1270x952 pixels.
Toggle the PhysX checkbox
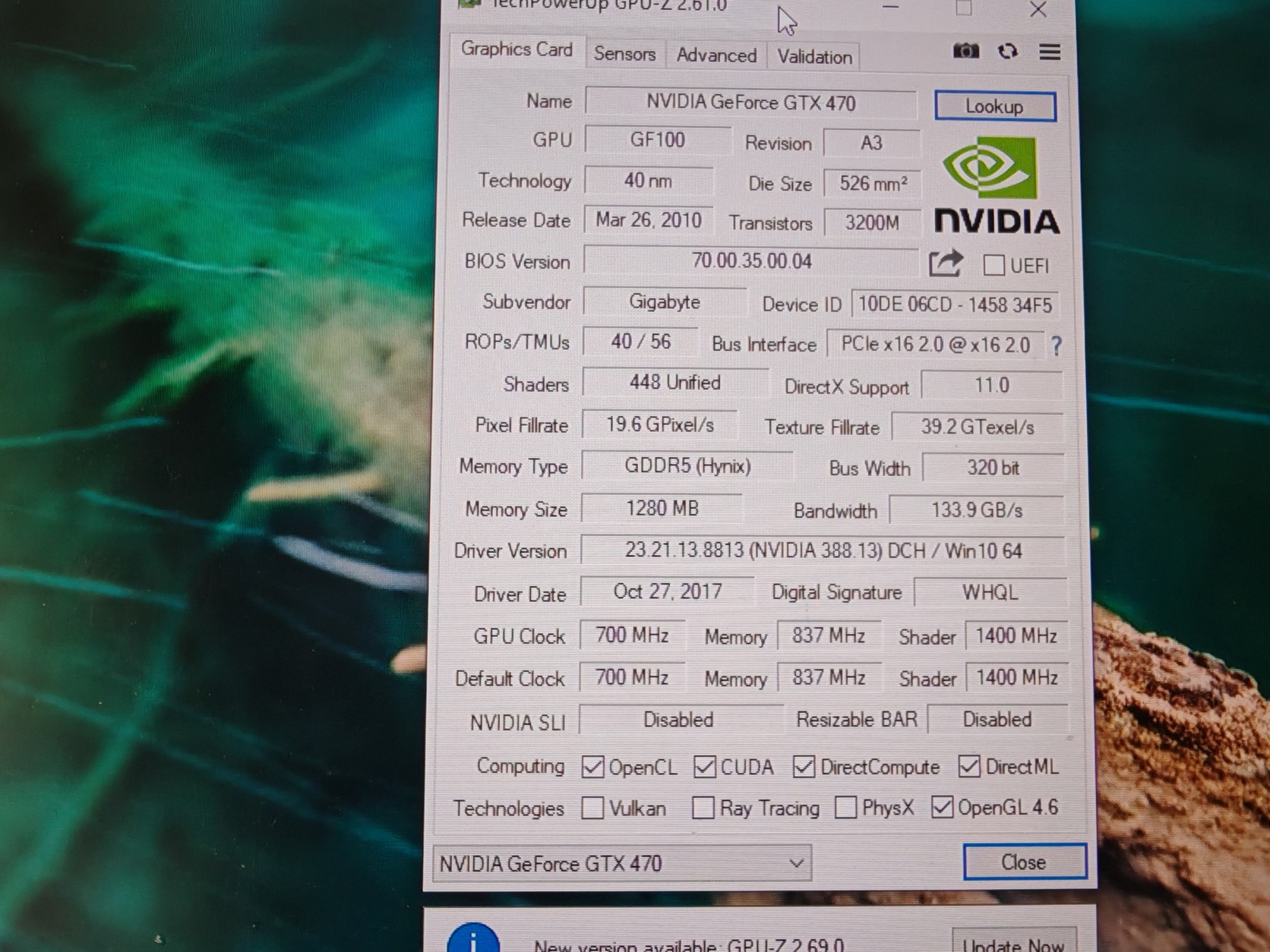coord(845,808)
